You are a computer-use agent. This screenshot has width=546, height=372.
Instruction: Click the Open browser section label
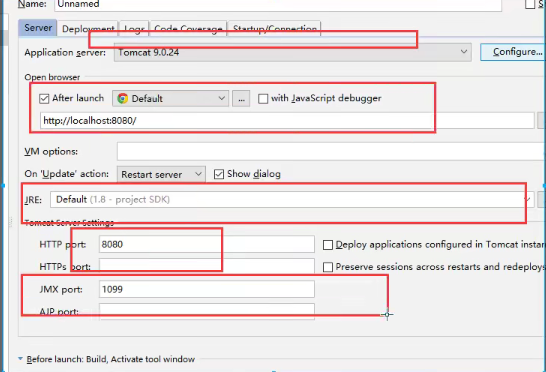52,77
